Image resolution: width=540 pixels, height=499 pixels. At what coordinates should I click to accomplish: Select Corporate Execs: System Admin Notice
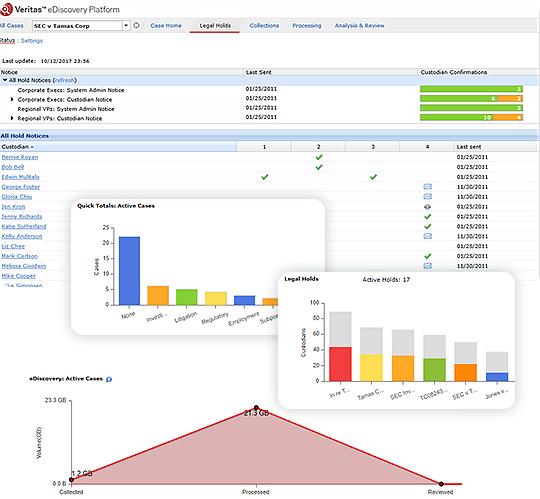pyautogui.click(x=71, y=90)
